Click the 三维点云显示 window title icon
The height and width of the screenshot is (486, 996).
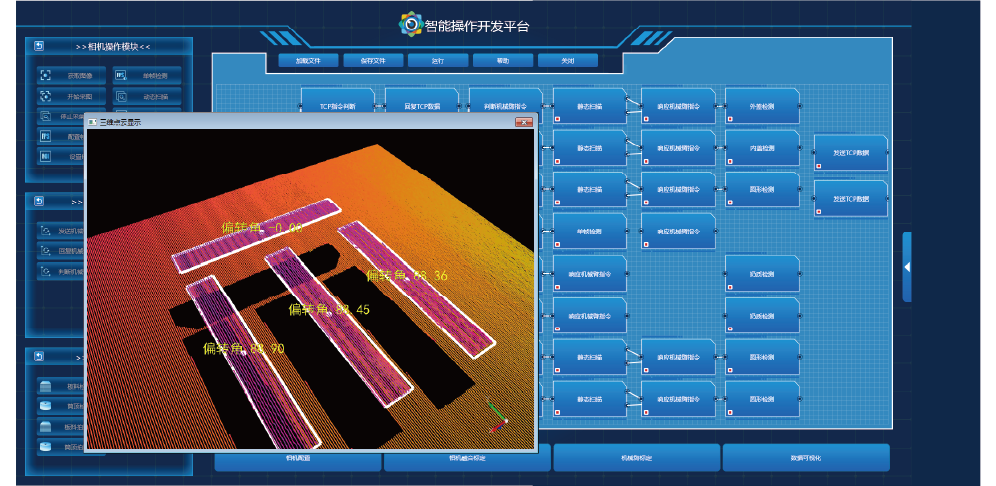point(93,122)
